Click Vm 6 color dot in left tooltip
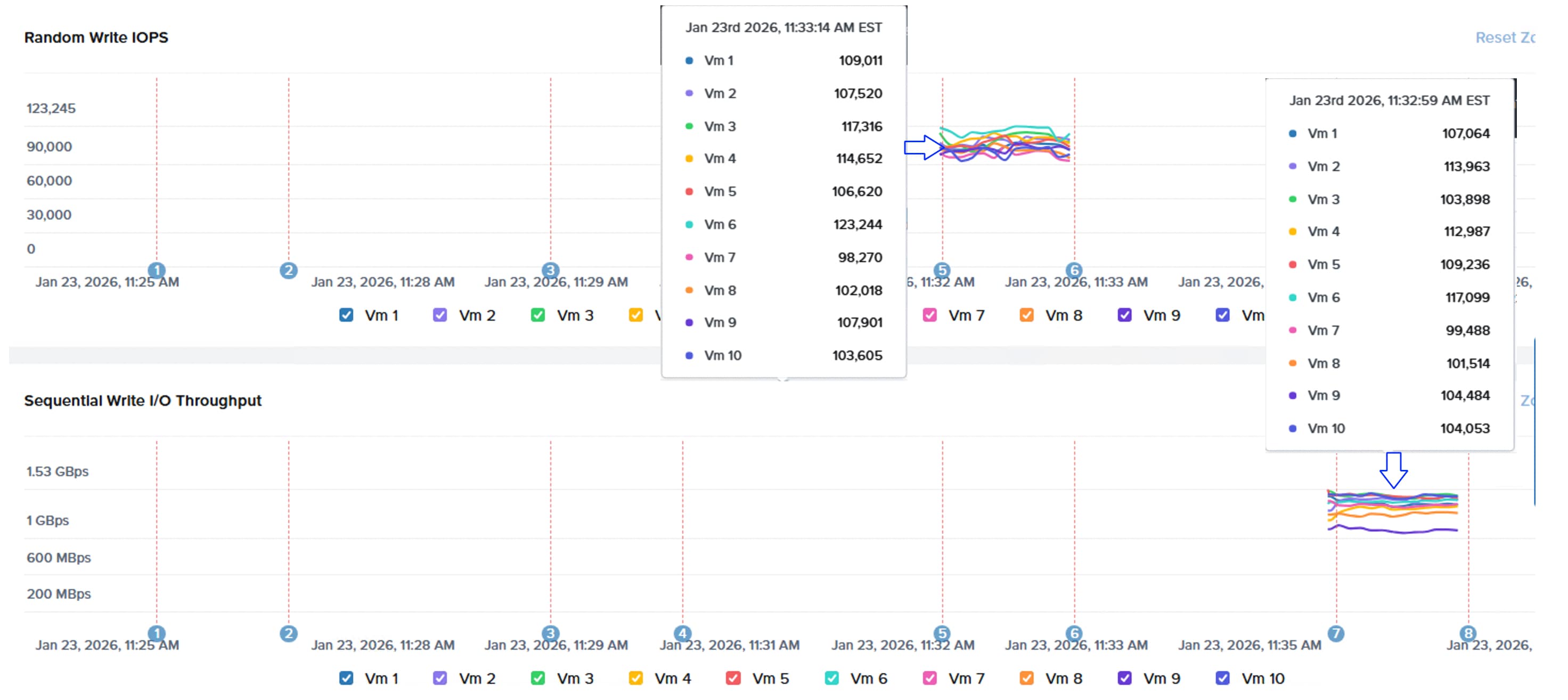The width and height of the screenshot is (1568, 700). point(689,224)
